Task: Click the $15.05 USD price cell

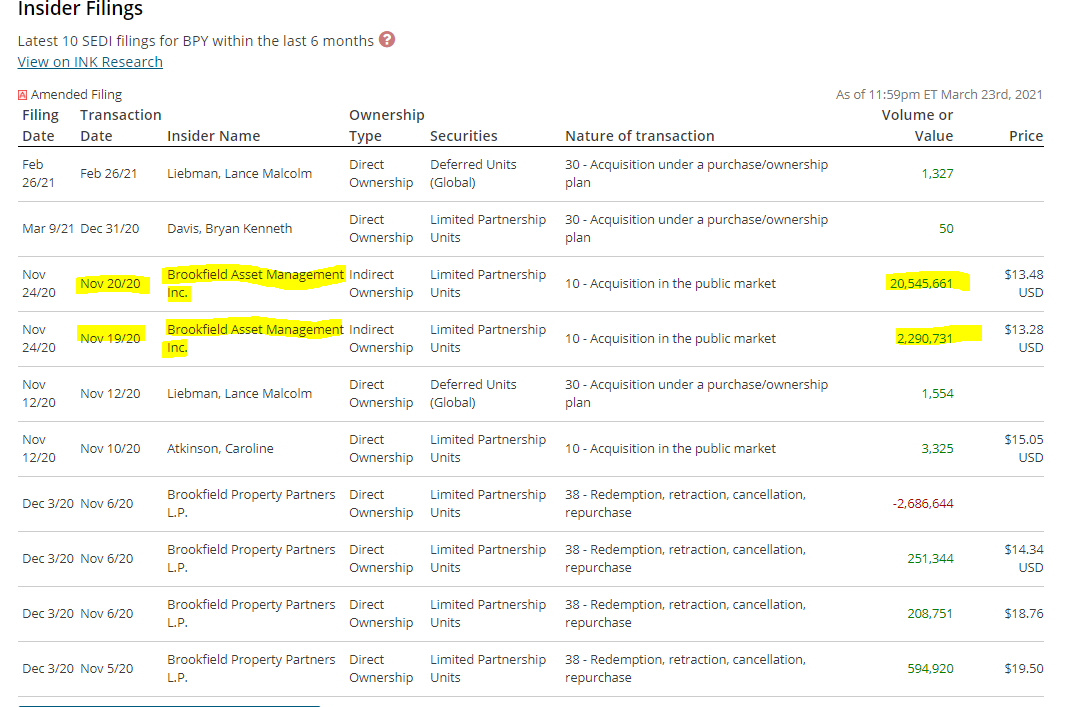Action: click(x=1024, y=448)
